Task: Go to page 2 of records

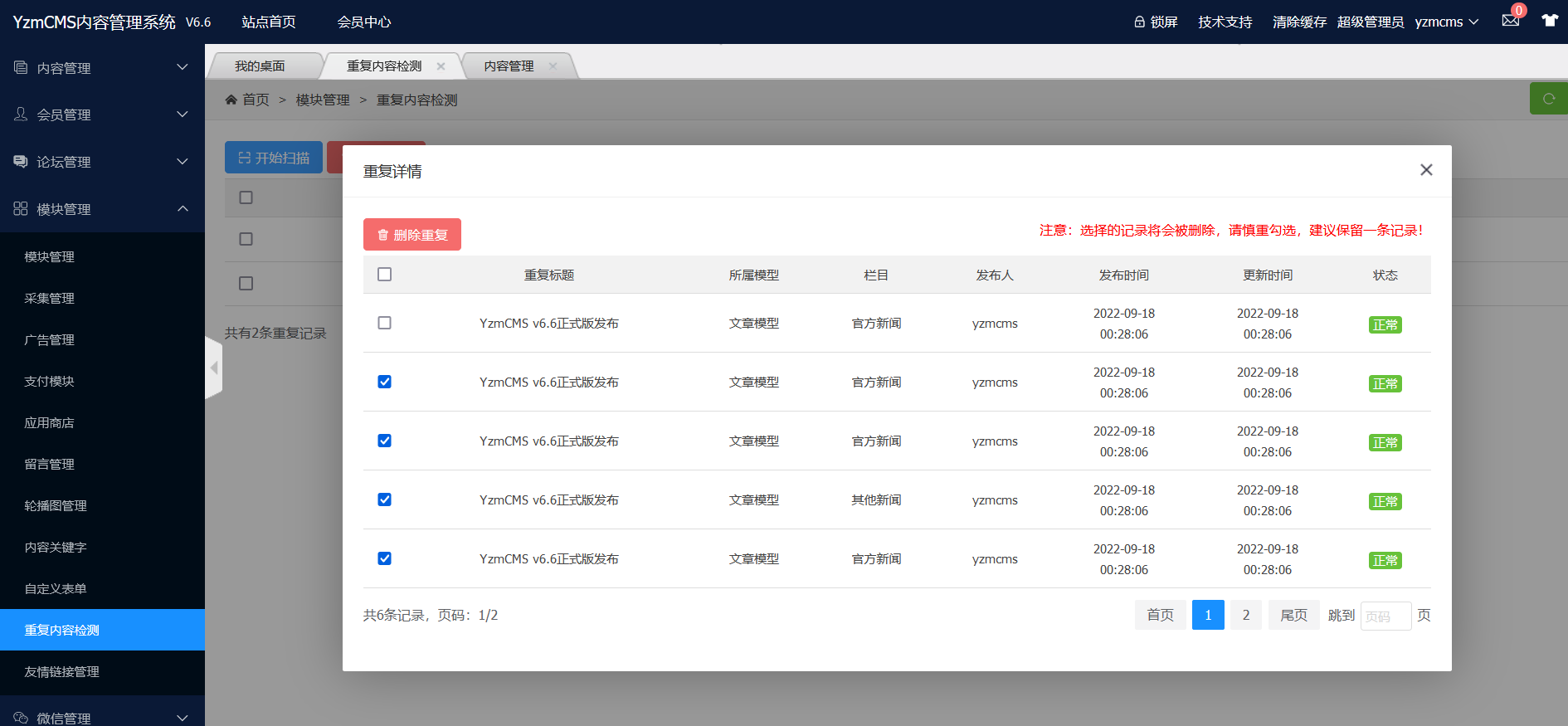Action: click(1245, 615)
